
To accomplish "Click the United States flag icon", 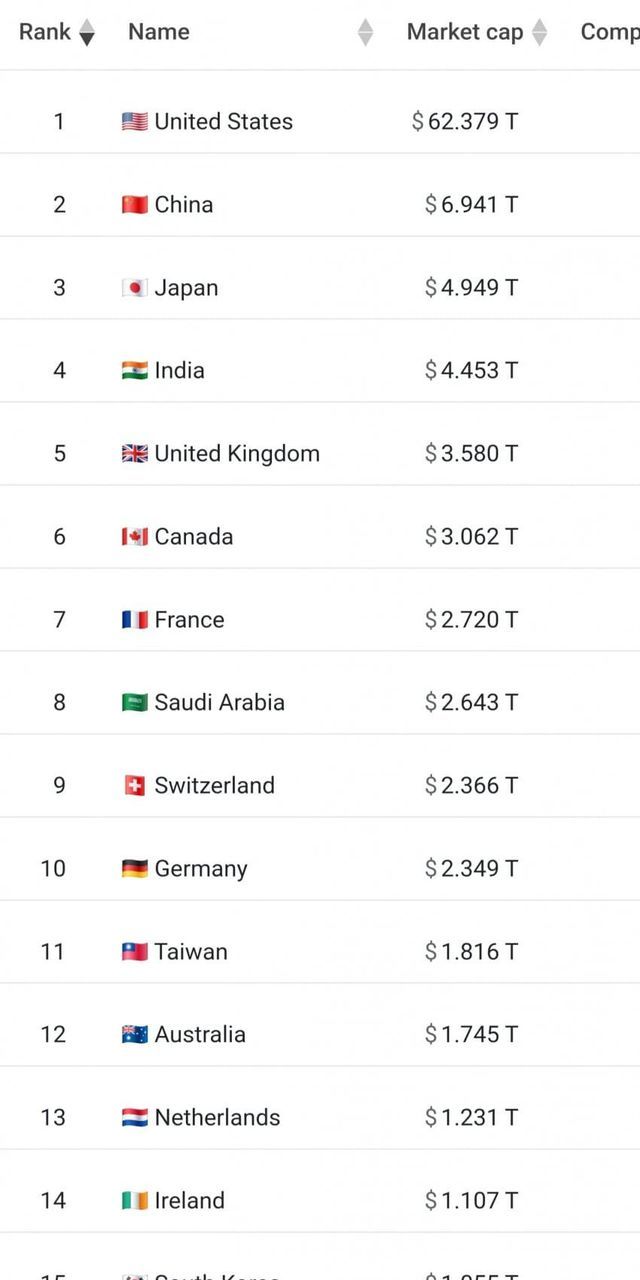I will (x=134, y=122).
